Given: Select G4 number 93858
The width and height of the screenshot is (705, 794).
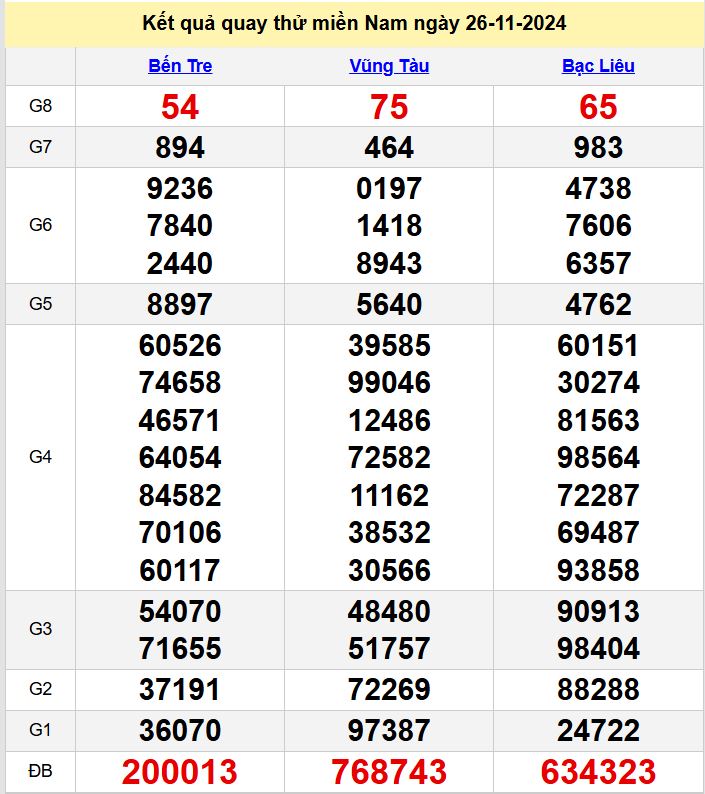Looking at the screenshot, I should click(598, 570).
